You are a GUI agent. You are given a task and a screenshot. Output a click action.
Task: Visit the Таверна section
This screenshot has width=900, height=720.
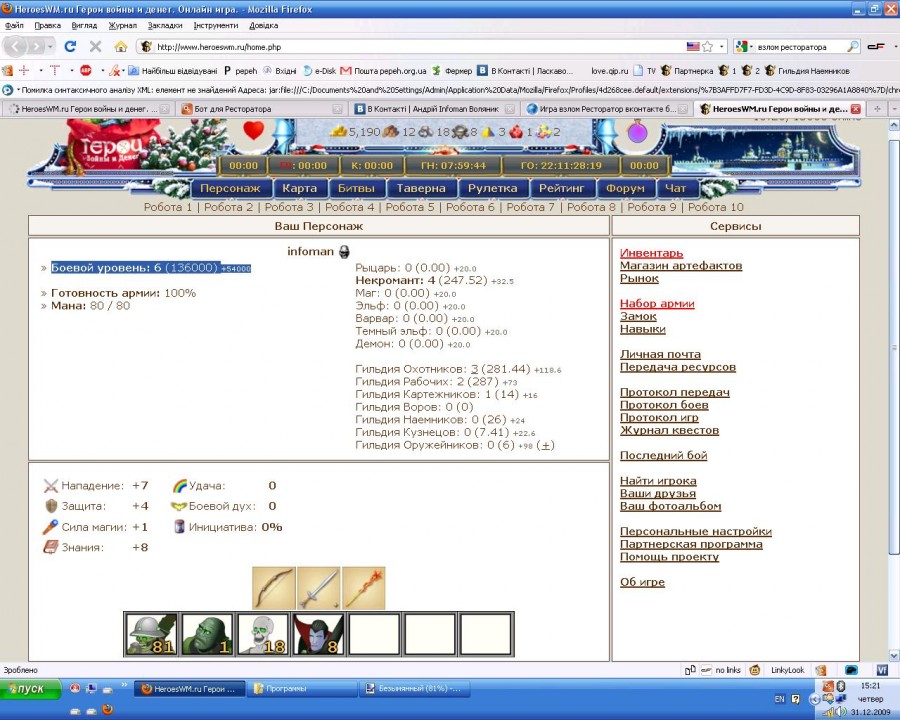421,188
